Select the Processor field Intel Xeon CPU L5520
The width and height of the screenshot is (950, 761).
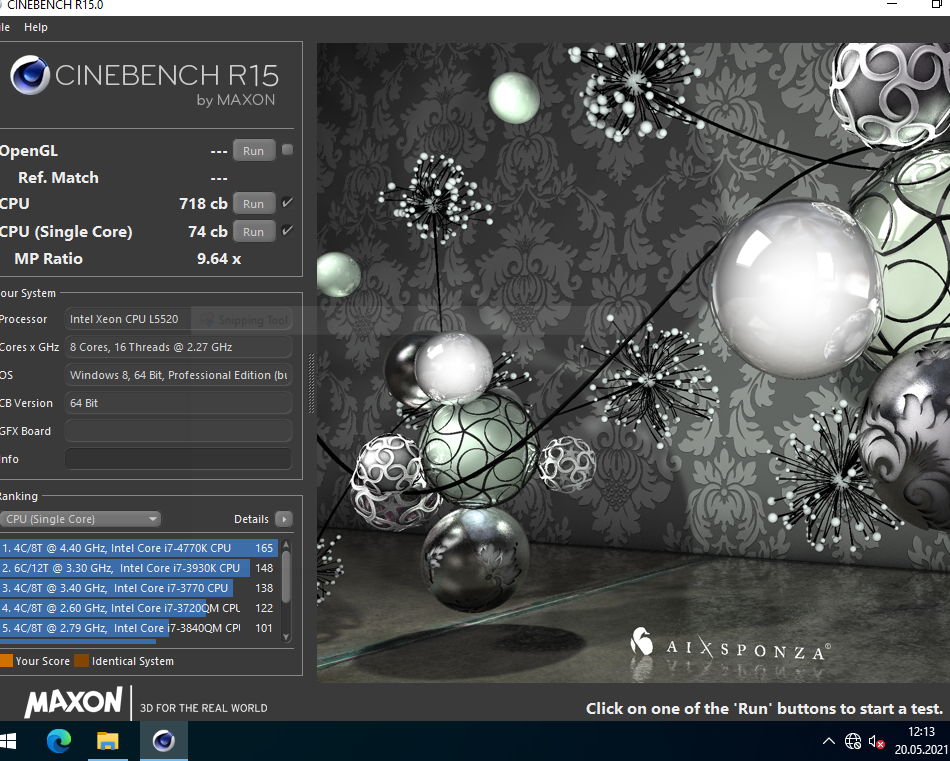(x=179, y=319)
